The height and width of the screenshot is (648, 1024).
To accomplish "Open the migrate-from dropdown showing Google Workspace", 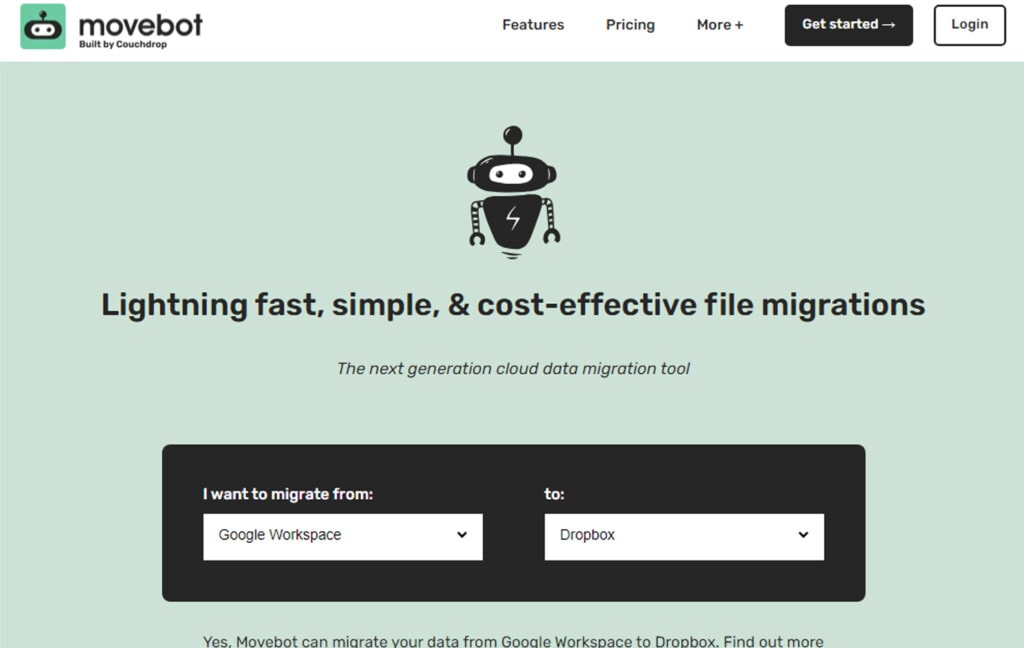I will coord(343,536).
